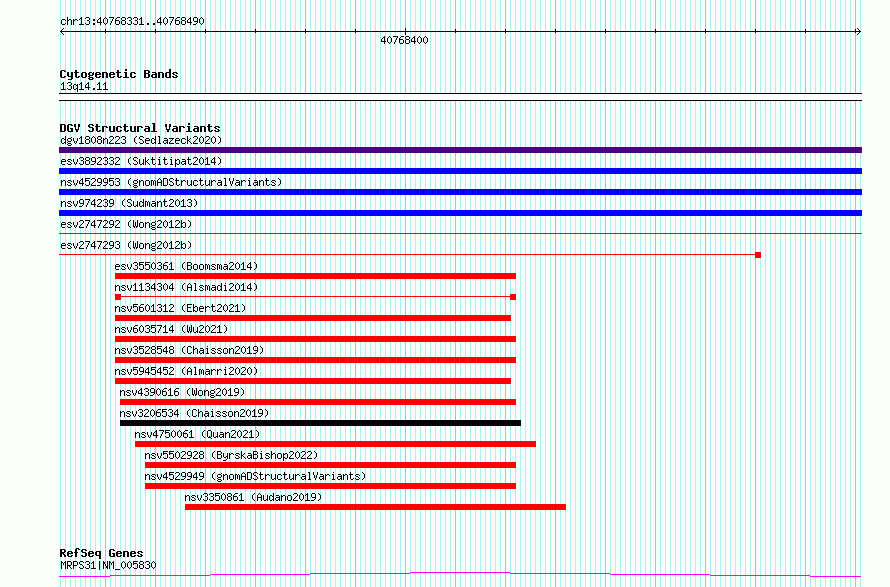Click the left arrow on the ruler

(62, 32)
